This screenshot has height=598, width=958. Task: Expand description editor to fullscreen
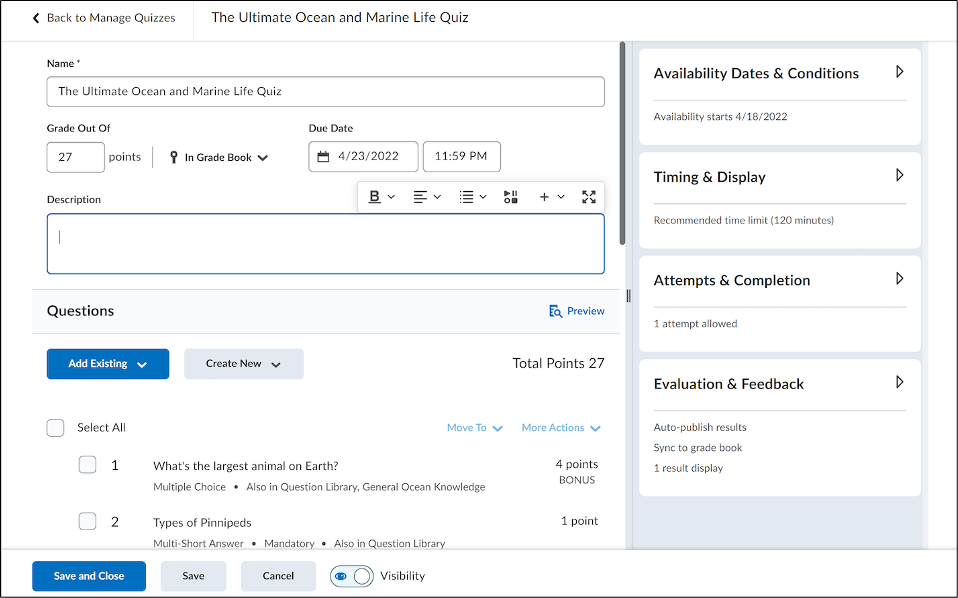click(589, 197)
